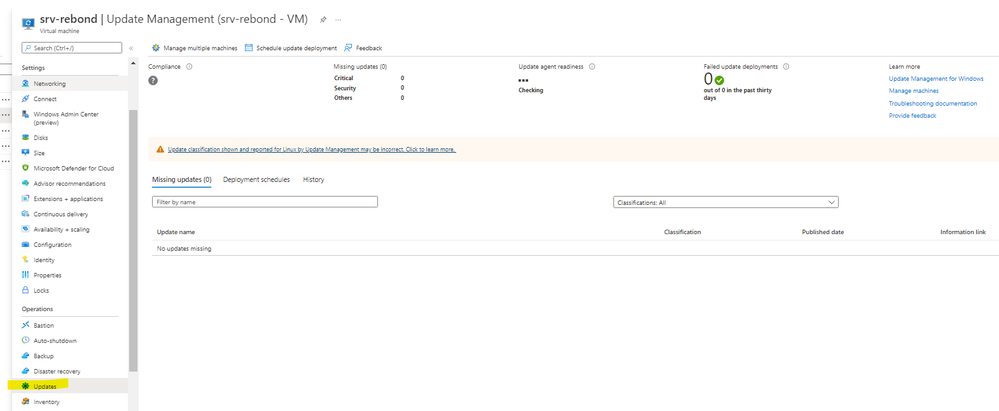The image size is (999, 411).
Task: Open the ellipsis menu beside the title
Action: pos(338,20)
